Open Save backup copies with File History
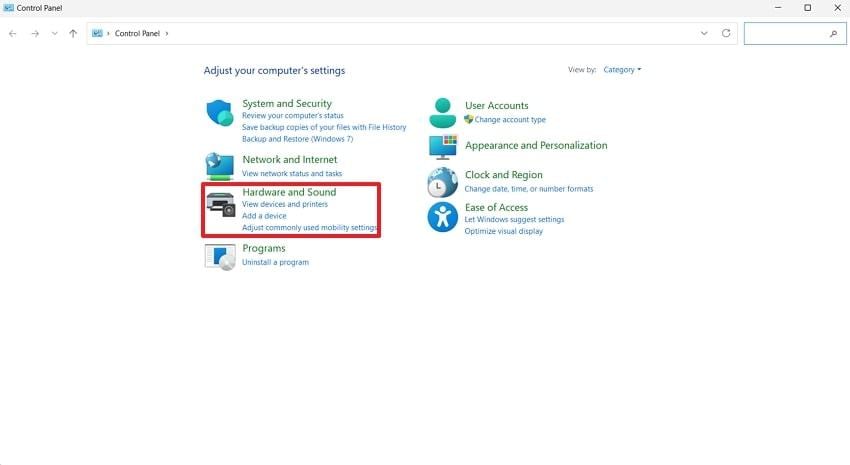The width and height of the screenshot is (850, 465). pyautogui.click(x=324, y=127)
